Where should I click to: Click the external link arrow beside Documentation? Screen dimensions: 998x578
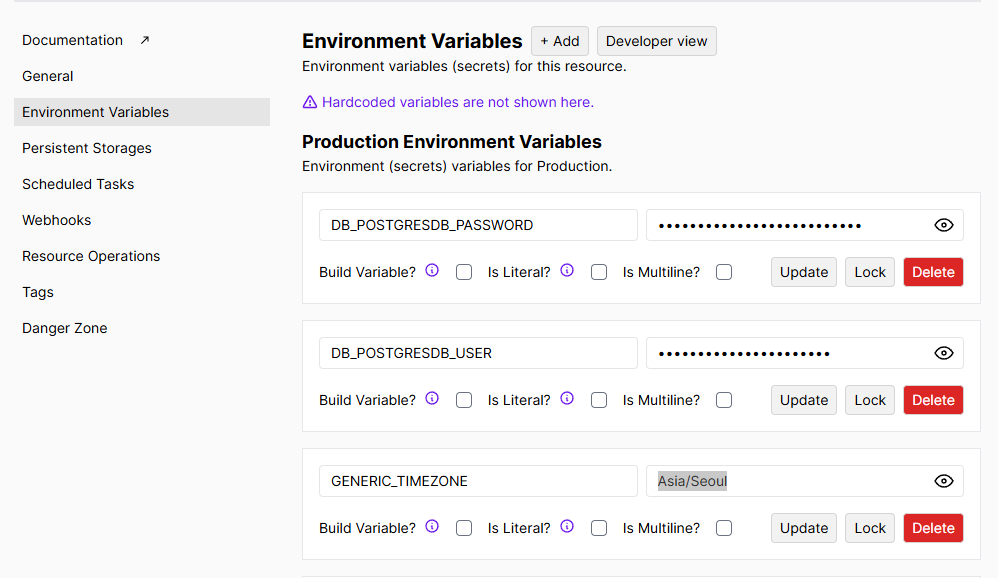click(x=144, y=40)
